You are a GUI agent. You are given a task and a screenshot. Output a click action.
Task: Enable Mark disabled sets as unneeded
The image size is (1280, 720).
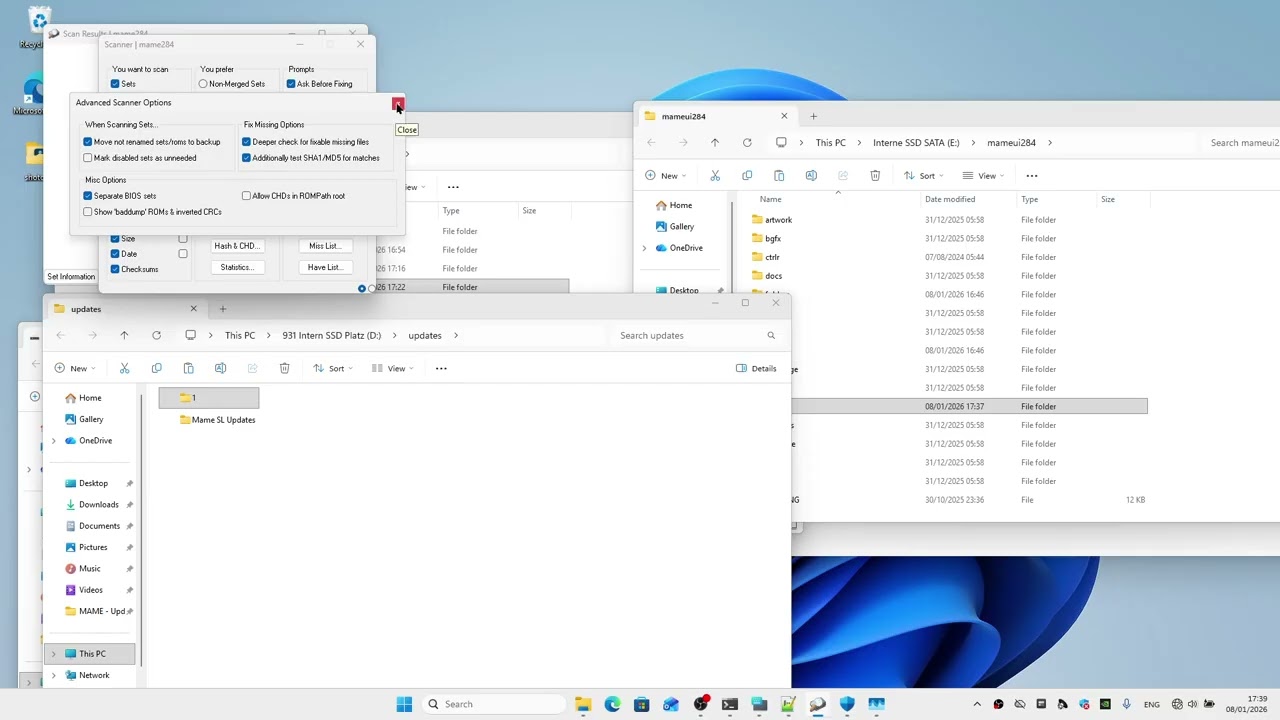click(x=88, y=158)
